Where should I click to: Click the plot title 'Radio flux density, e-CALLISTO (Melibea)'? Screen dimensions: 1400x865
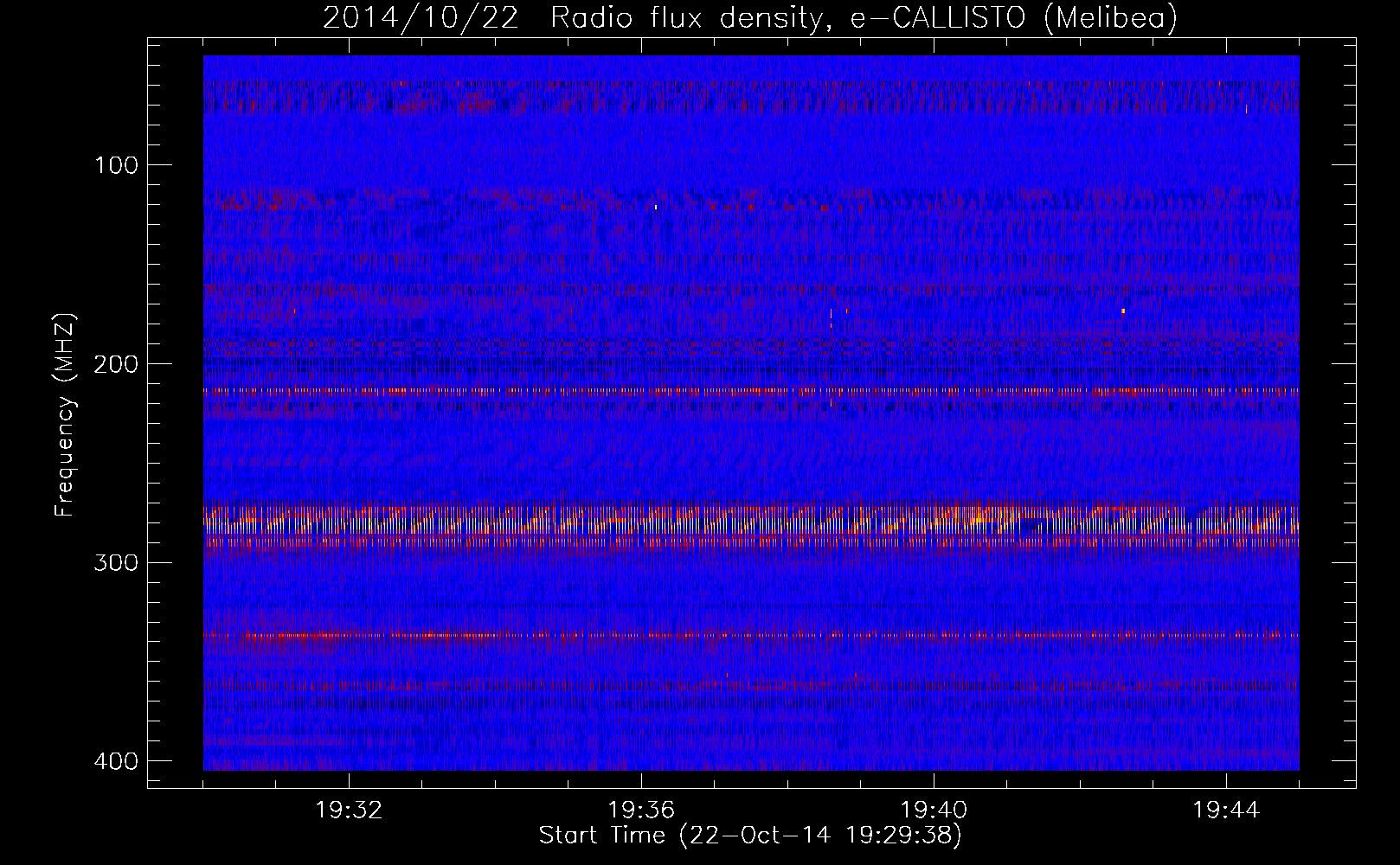tap(864, 17)
